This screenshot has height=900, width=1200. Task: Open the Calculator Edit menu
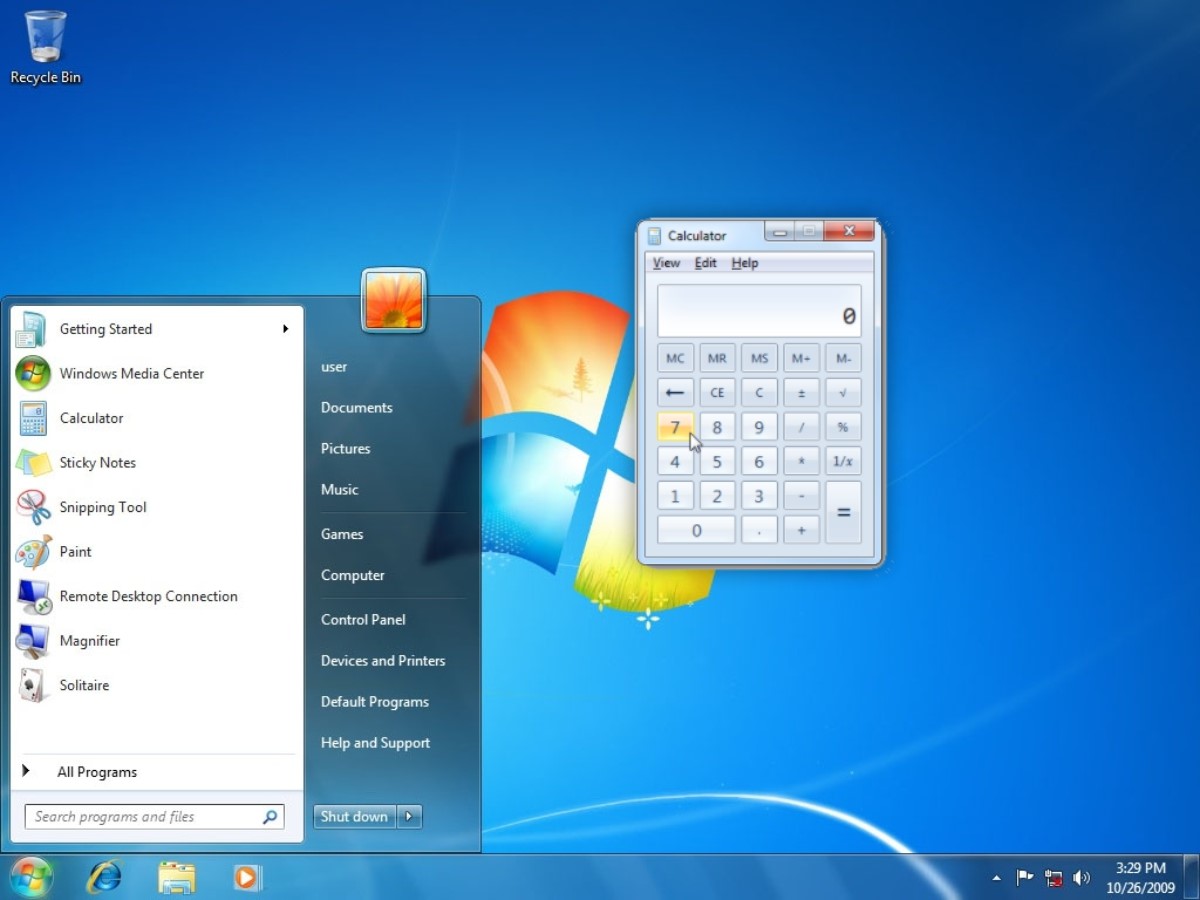705,263
